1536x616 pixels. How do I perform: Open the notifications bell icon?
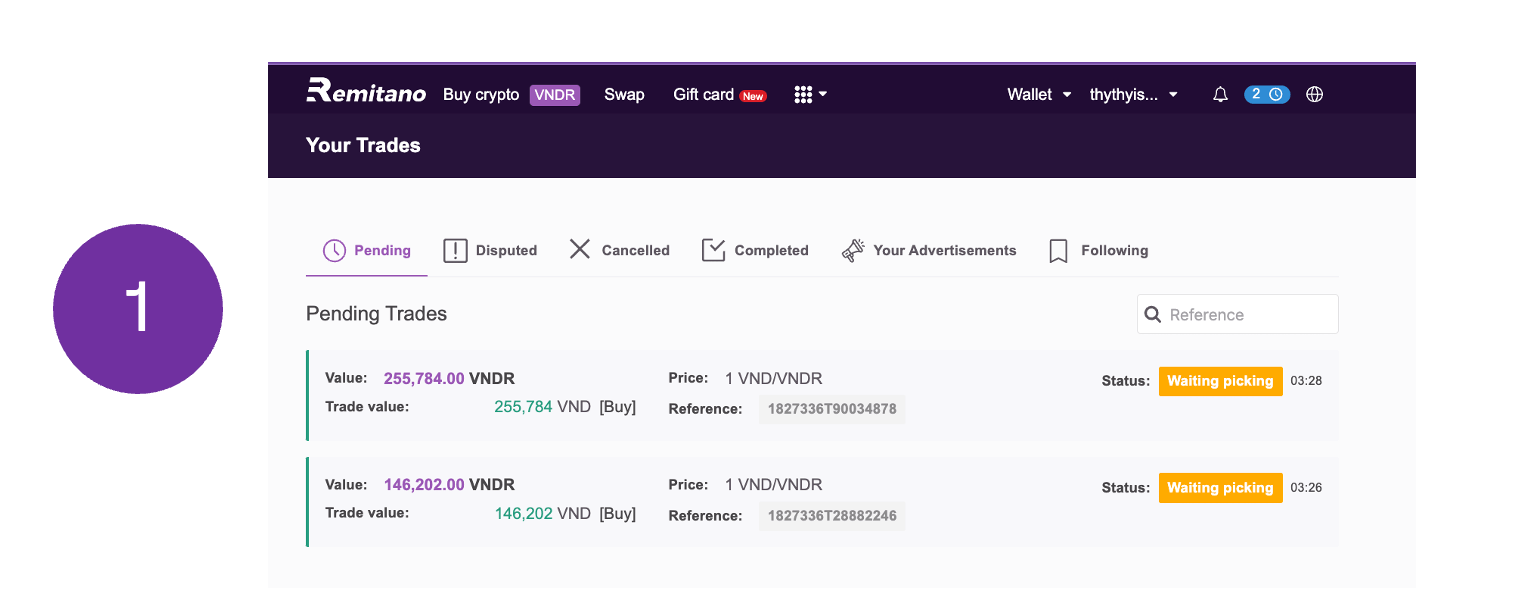pyautogui.click(x=1220, y=95)
